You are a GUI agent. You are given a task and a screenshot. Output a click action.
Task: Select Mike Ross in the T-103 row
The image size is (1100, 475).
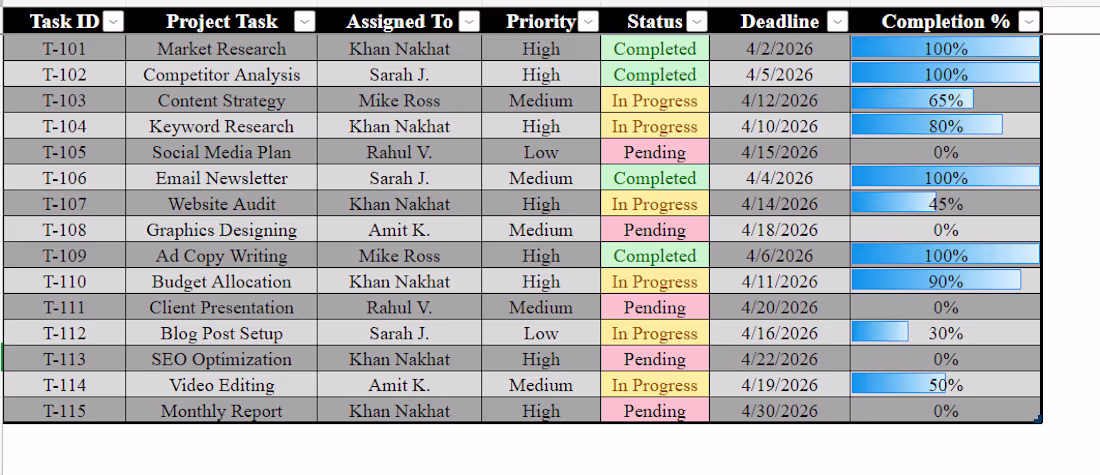click(x=399, y=100)
